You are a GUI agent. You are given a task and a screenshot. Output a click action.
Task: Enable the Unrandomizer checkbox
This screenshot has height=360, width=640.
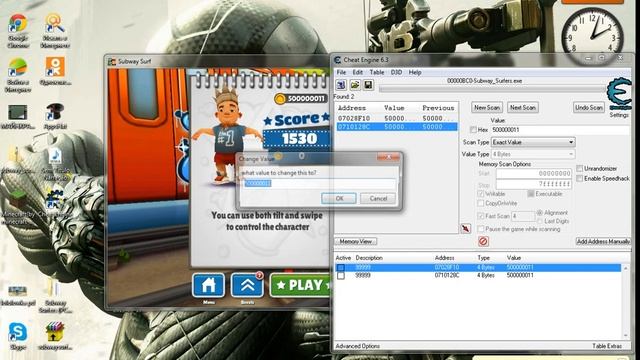click(x=580, y=169)
